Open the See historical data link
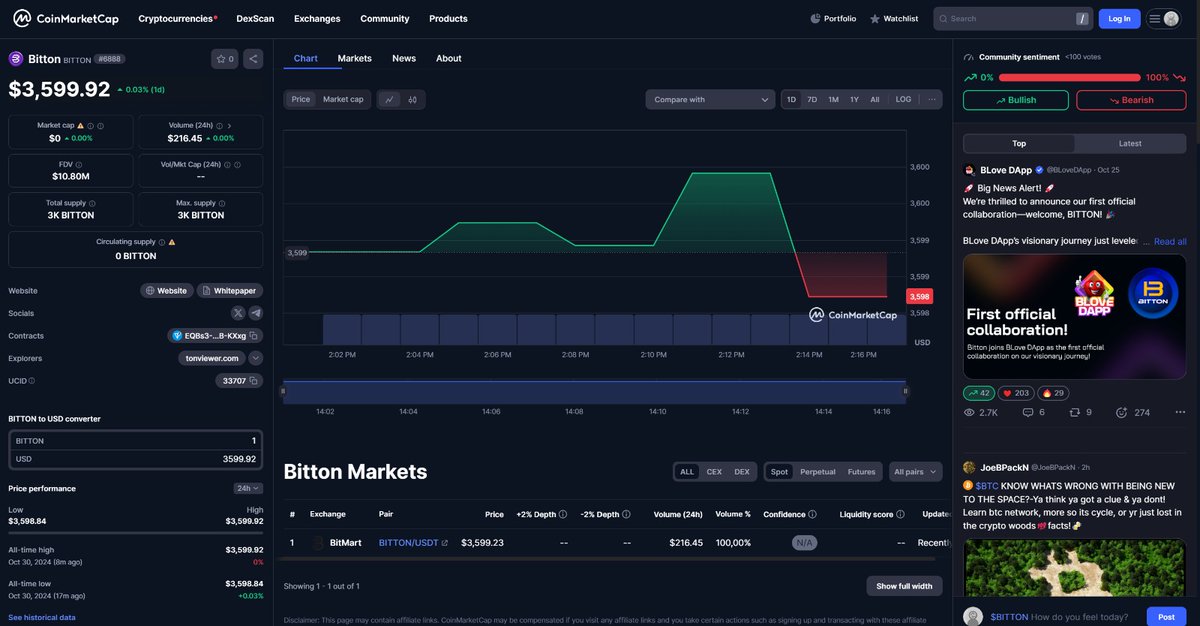Screen dimensions: 1200x626 41,617
